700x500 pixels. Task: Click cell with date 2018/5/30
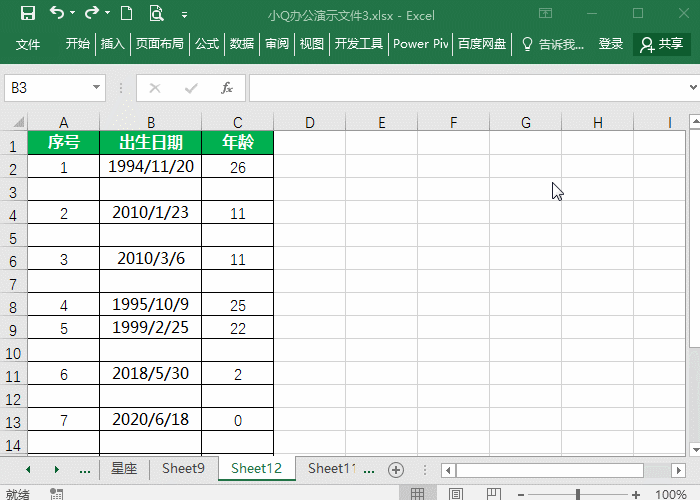(x=151, y=373)
